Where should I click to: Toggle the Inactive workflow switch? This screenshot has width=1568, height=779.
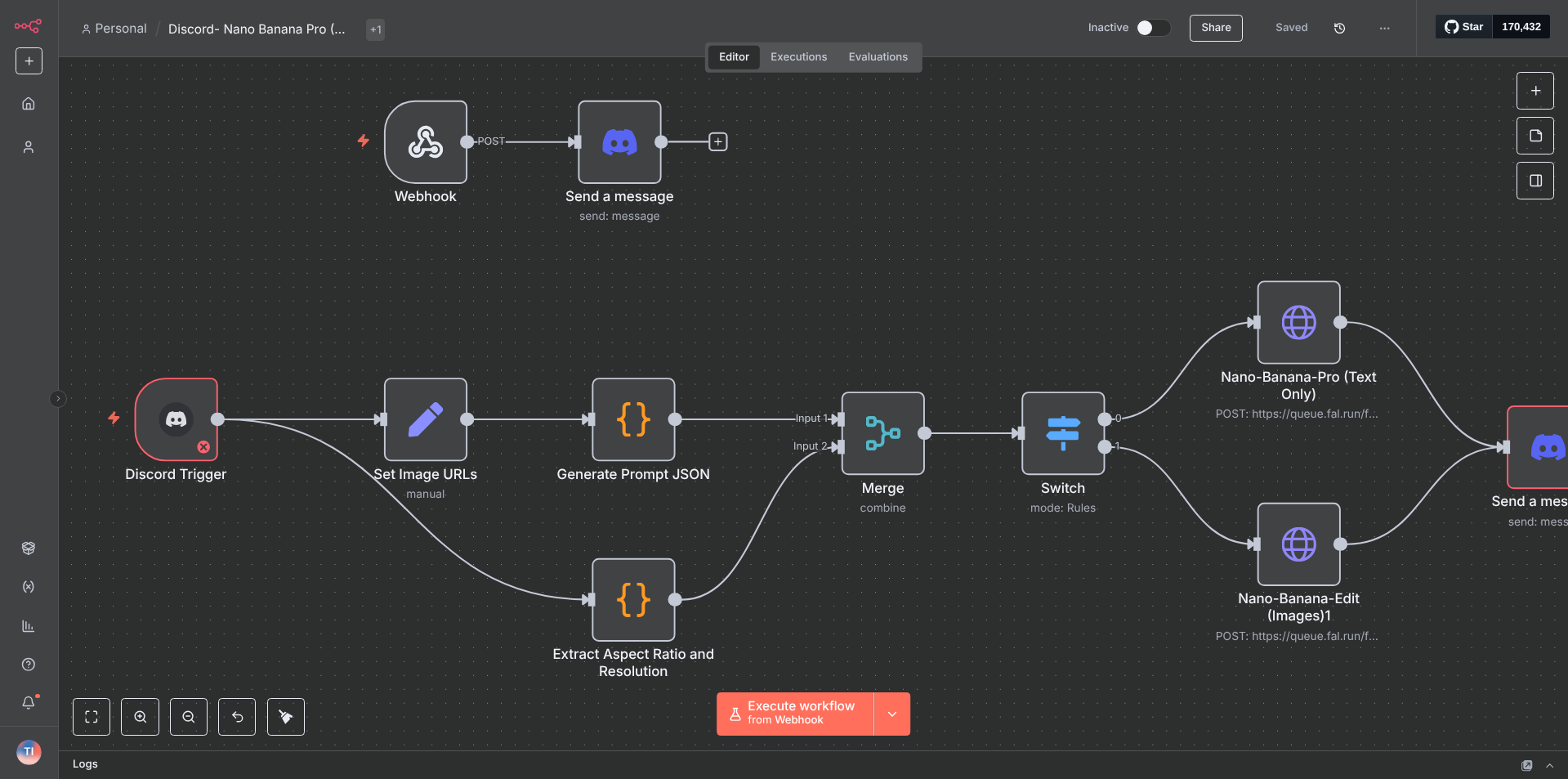(1152, 28)
